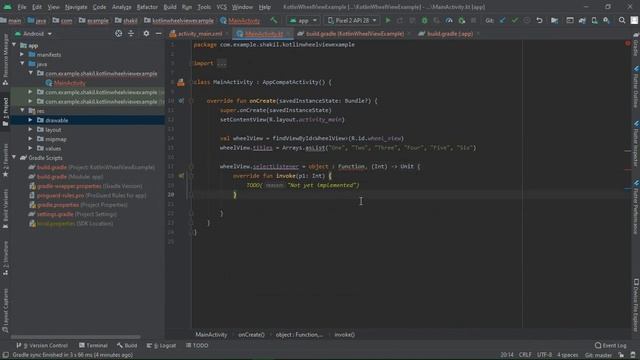This screenshot has width=640, height=360.
Task: Collapse the res folder
Action: 22,111
